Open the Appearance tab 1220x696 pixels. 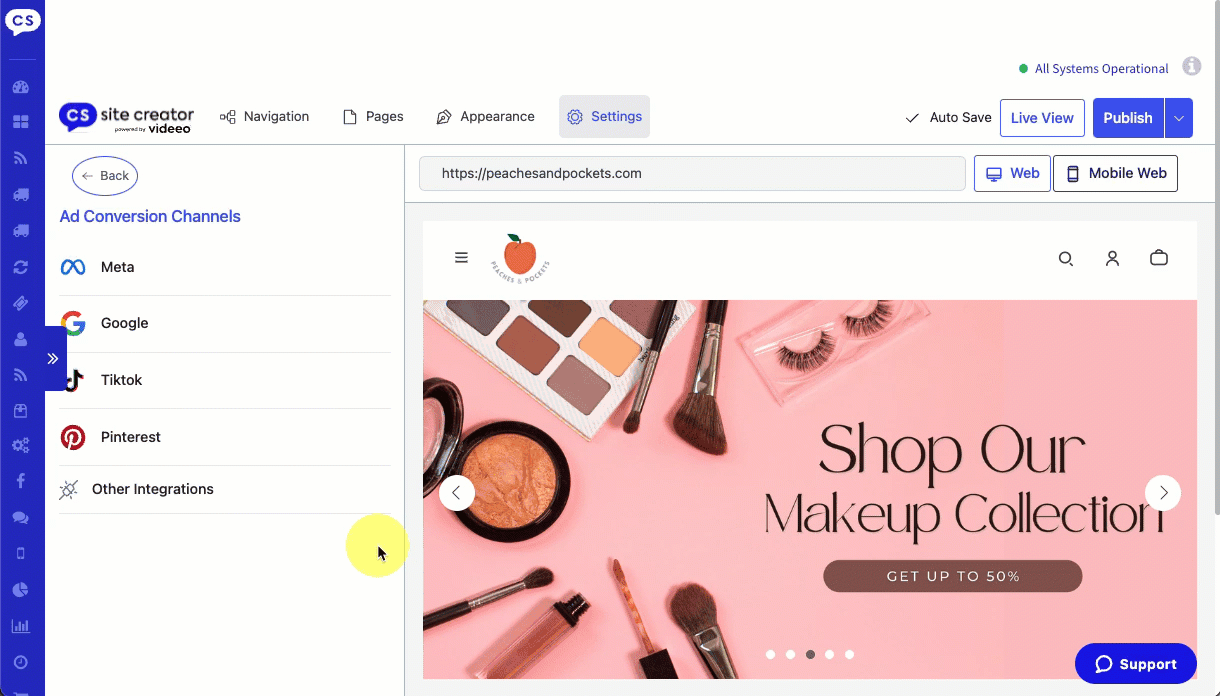486,117
